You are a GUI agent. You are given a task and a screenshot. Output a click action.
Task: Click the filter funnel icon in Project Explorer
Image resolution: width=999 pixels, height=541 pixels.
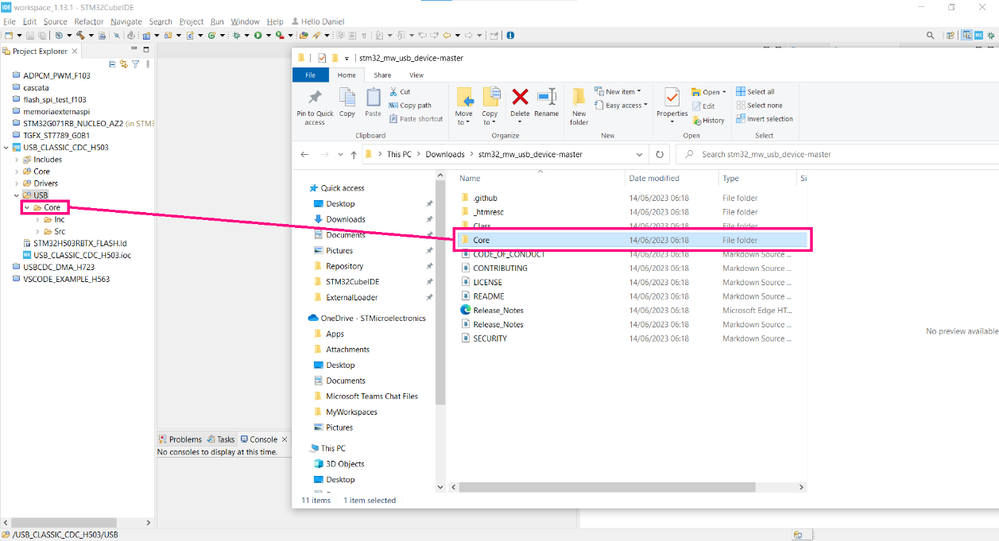[136, 64]
